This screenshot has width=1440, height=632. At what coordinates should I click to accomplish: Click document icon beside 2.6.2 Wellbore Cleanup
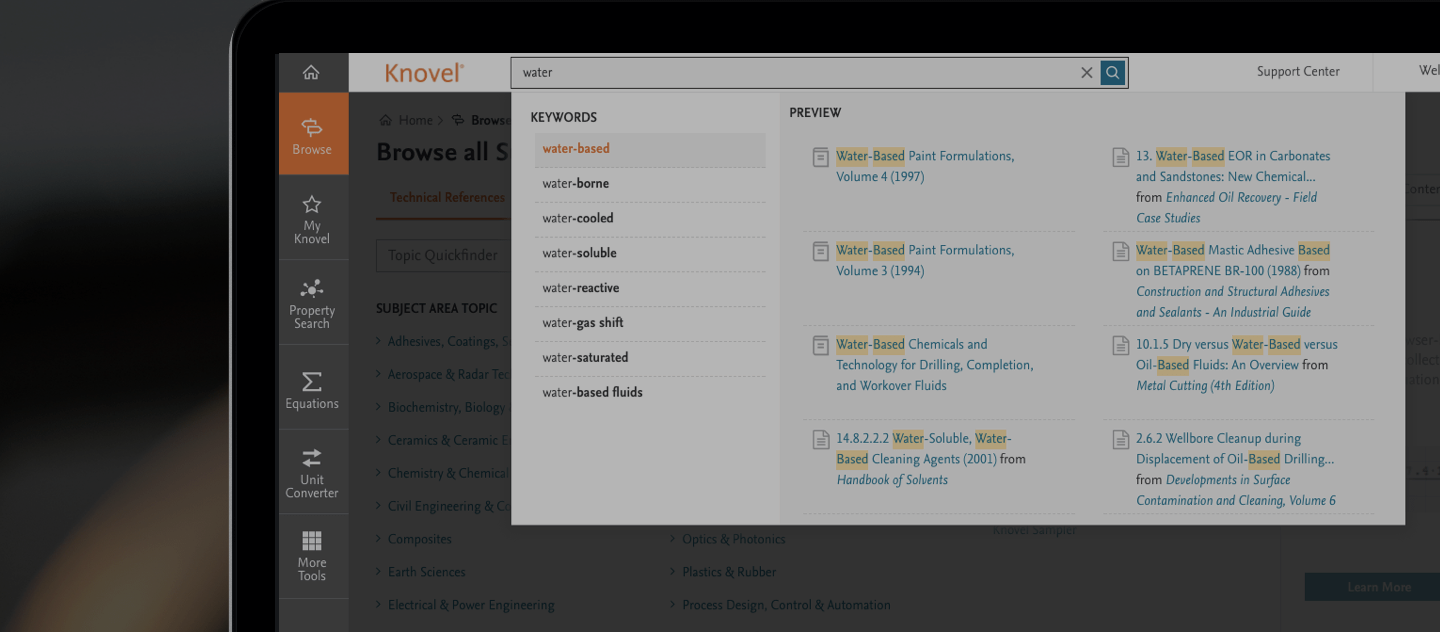(x=1121, y=439)
